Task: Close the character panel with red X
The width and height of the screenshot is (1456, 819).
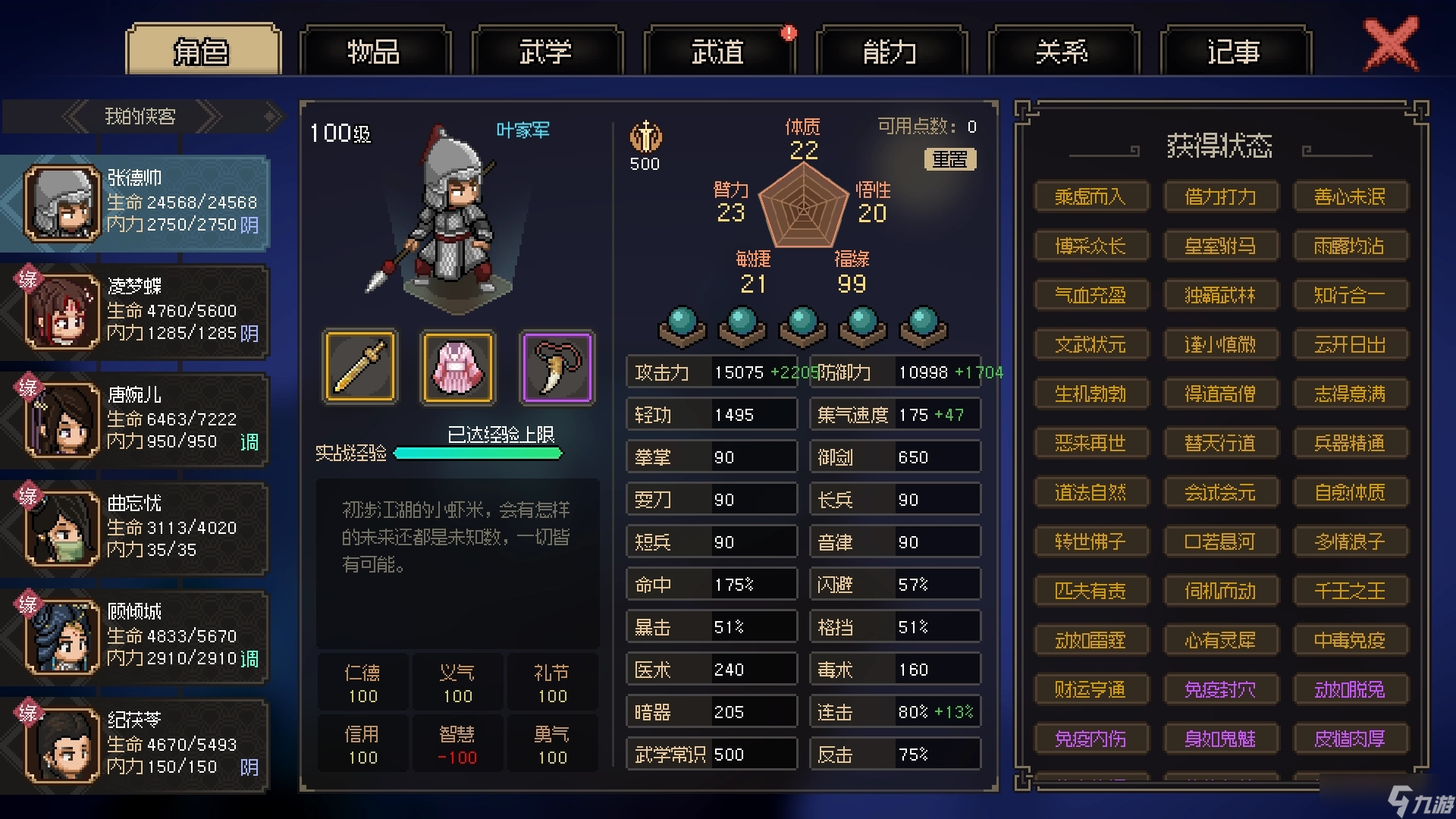Action: tap(1391, 44)
